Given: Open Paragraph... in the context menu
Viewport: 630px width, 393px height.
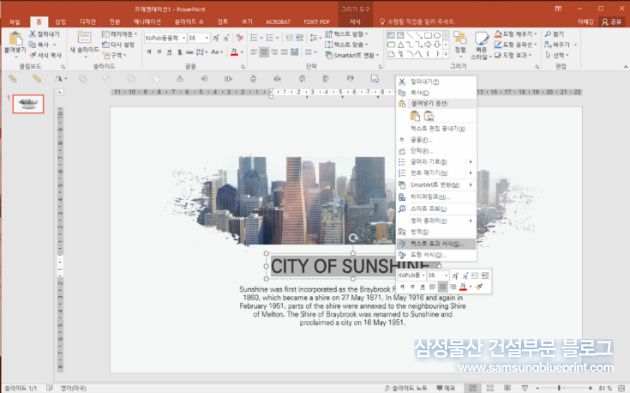Looking at the screenshot, I should click(x=436, y=151).
